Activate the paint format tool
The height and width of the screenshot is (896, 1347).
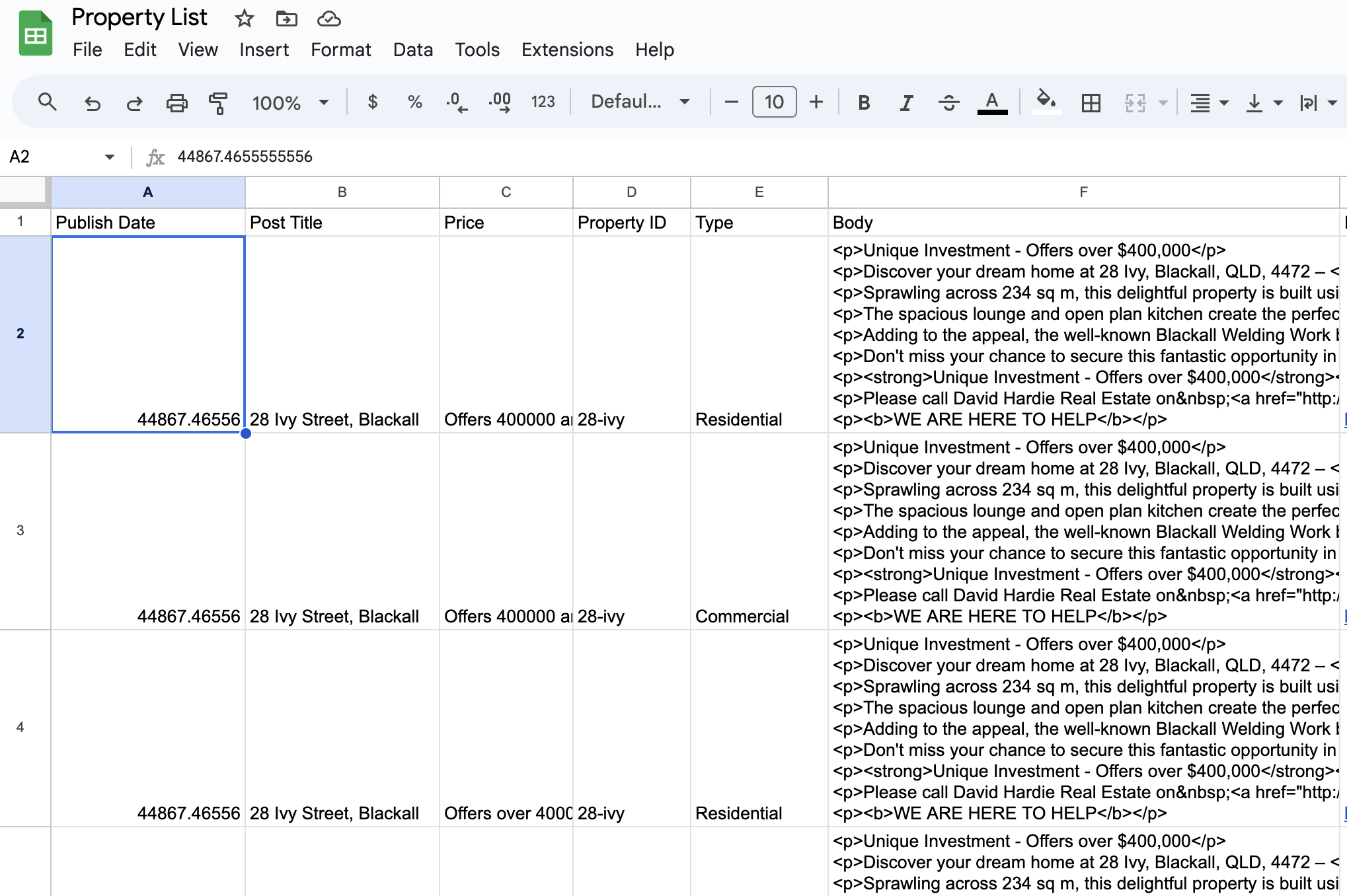point(218,102)
